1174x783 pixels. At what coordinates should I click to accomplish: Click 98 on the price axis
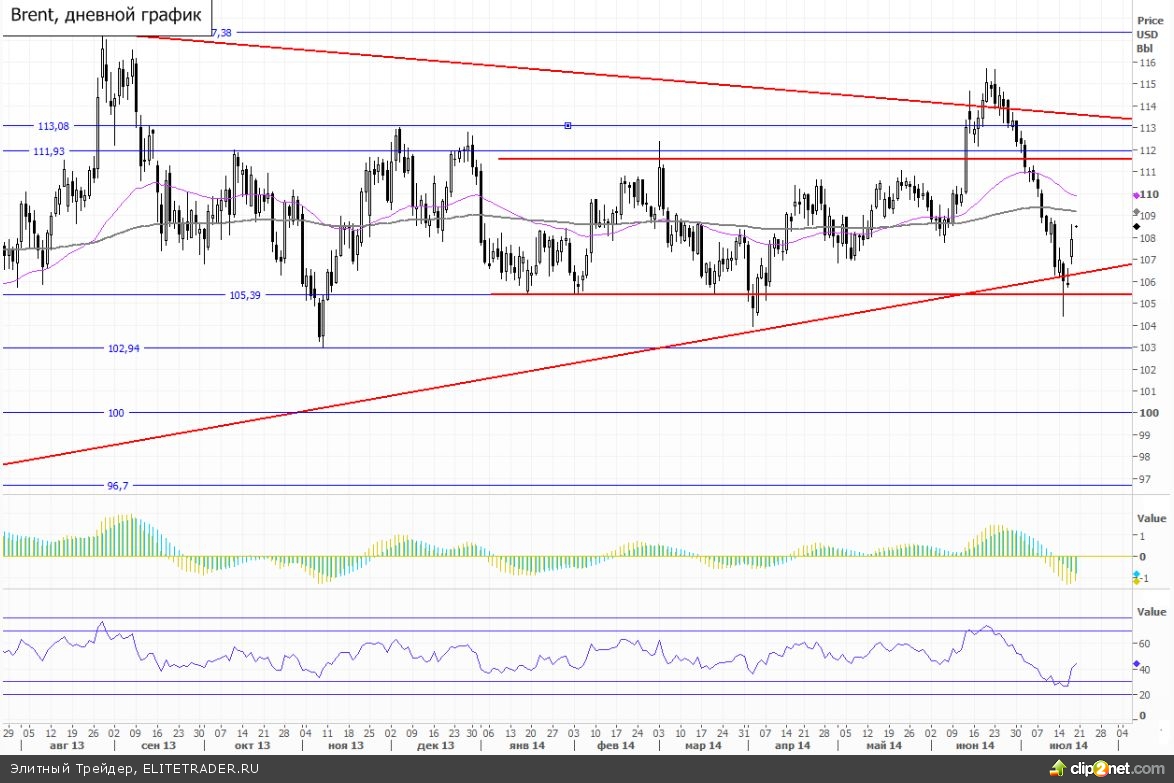tap(1145, 457)
